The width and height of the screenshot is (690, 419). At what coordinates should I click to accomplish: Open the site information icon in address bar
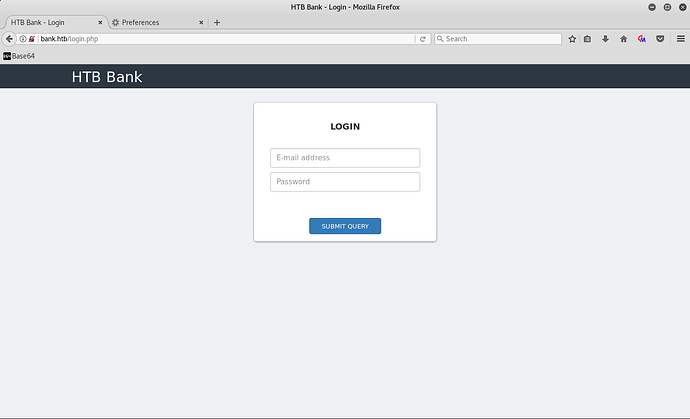[23, 39]
